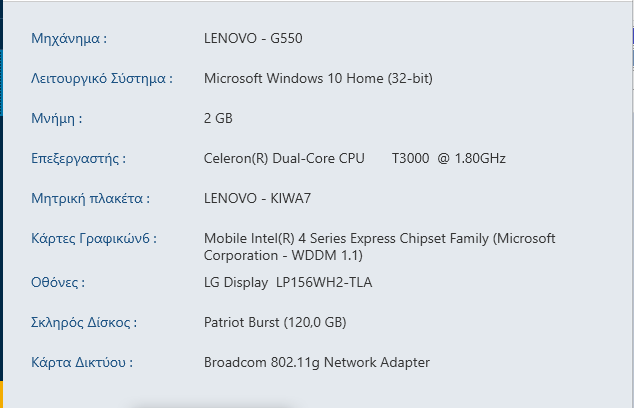
Task: Click the LG Display text
Action: click(237, 282)
